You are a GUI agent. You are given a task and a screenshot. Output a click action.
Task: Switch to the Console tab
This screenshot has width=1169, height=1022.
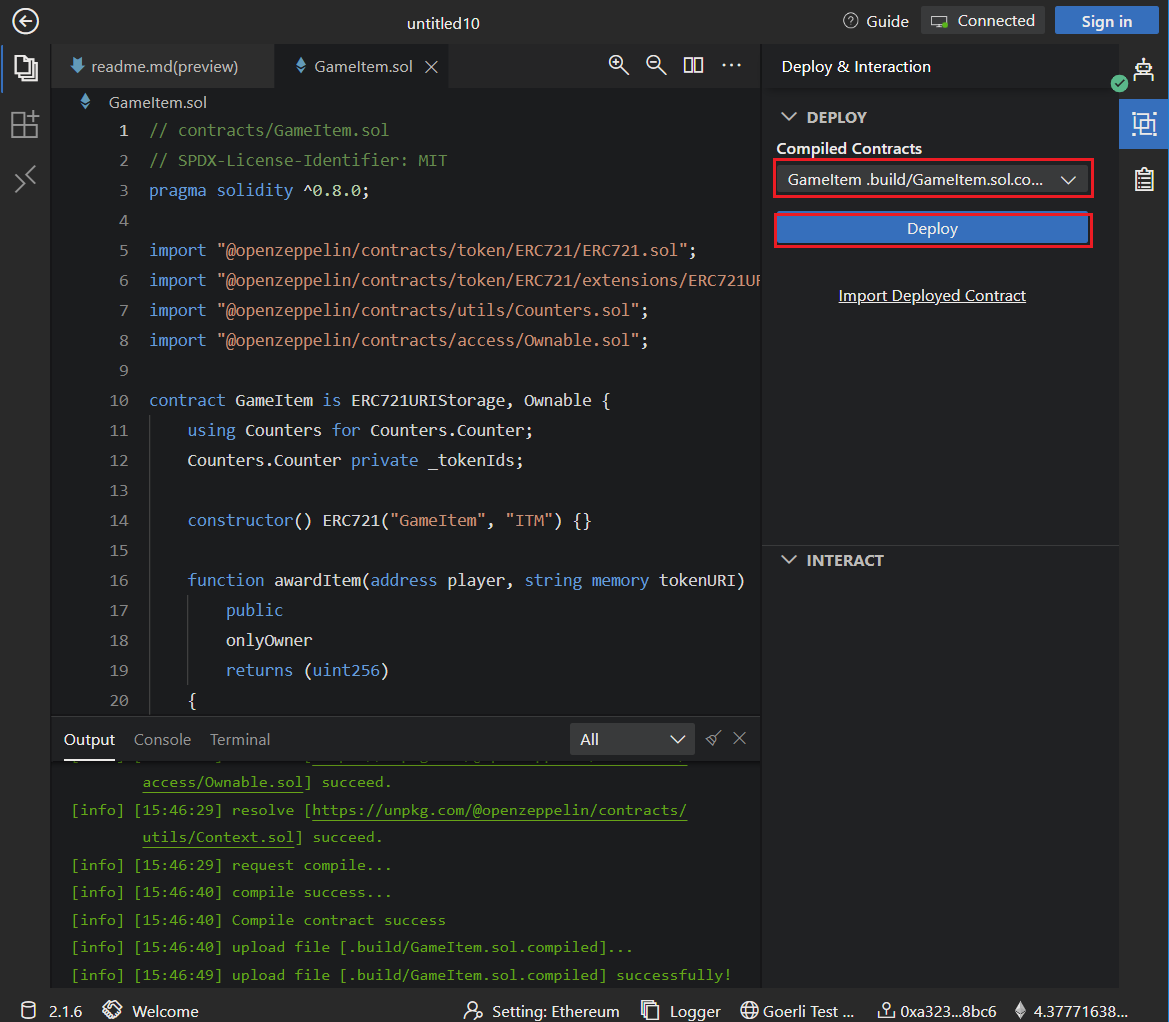pyautogui.click(x=162, y=740)
